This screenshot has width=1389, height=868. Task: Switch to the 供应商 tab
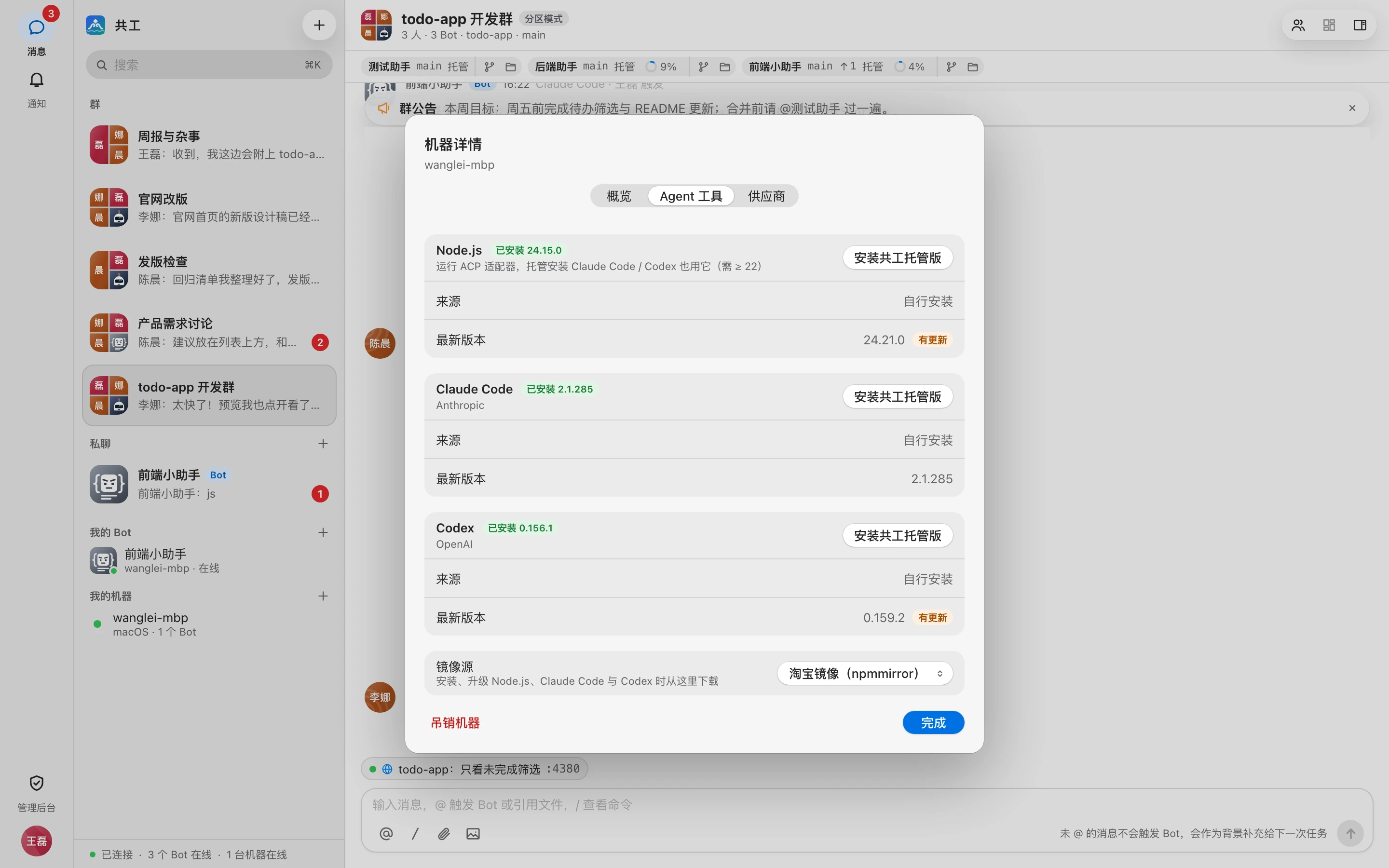pyautogui.click(x=766, y=196)
